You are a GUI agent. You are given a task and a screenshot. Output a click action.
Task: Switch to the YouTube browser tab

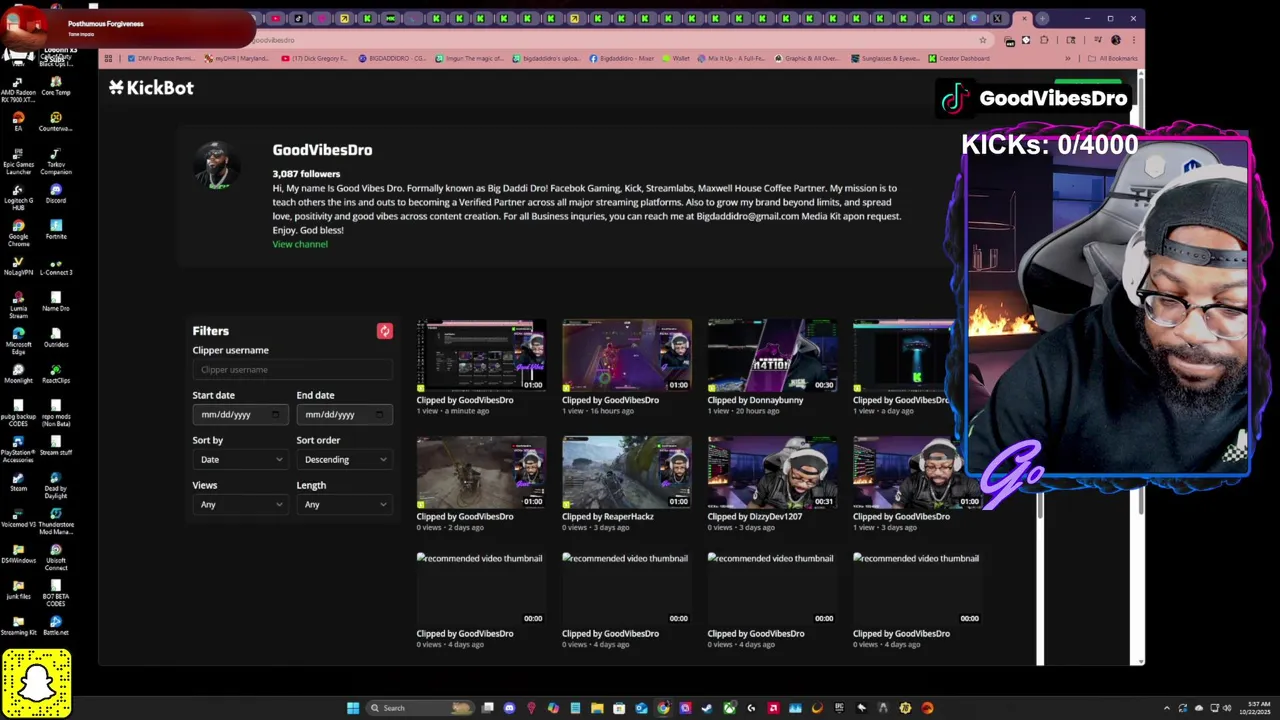[x=275, y=18]
